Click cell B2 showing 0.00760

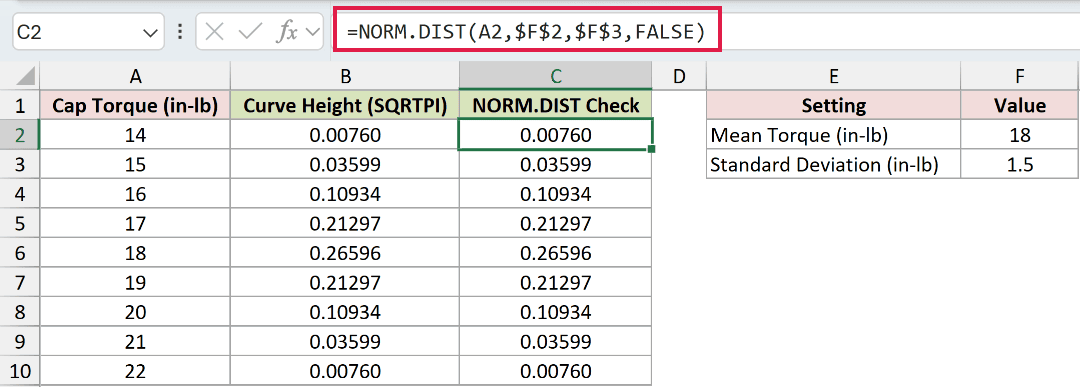point(345,135)
